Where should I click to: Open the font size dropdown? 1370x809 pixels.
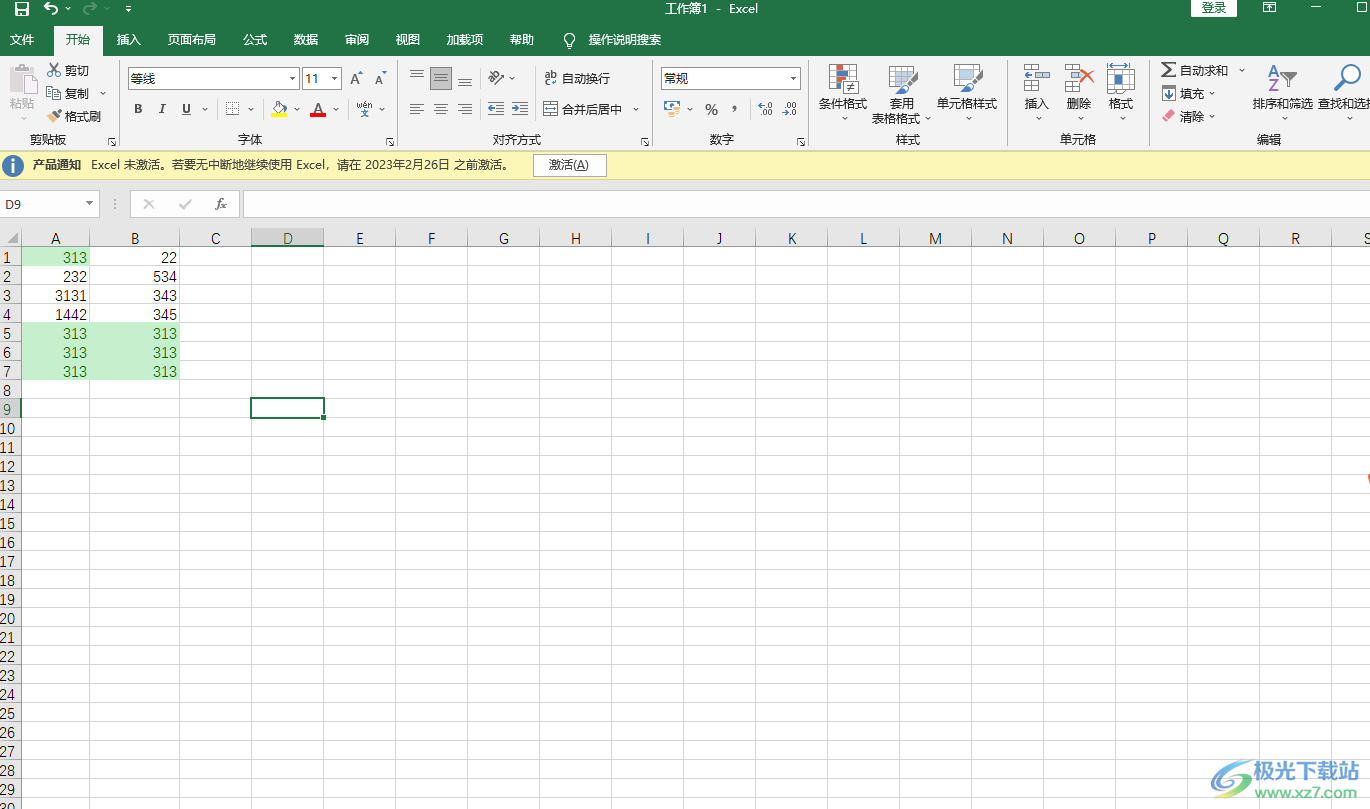335,78
